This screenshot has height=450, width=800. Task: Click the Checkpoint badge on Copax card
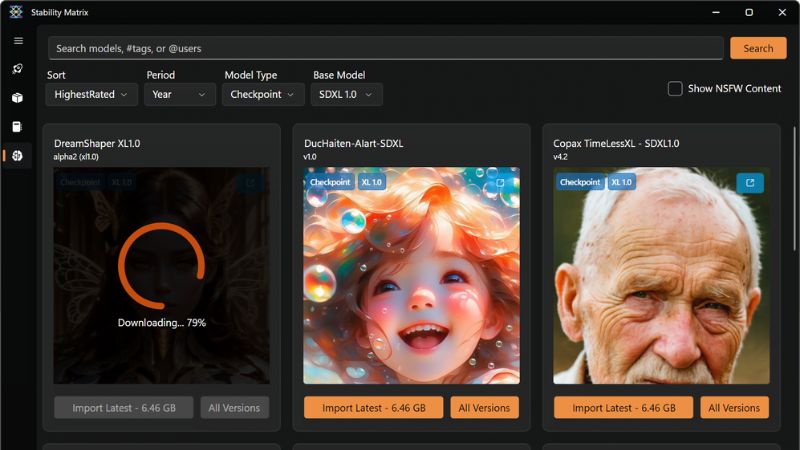[580, 182]
